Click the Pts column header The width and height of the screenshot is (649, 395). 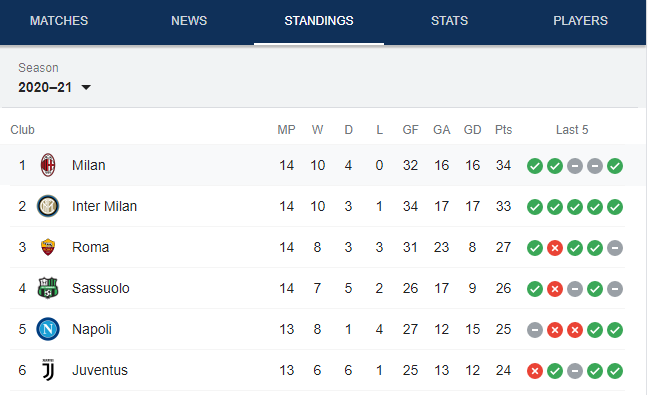click(503, 130)
